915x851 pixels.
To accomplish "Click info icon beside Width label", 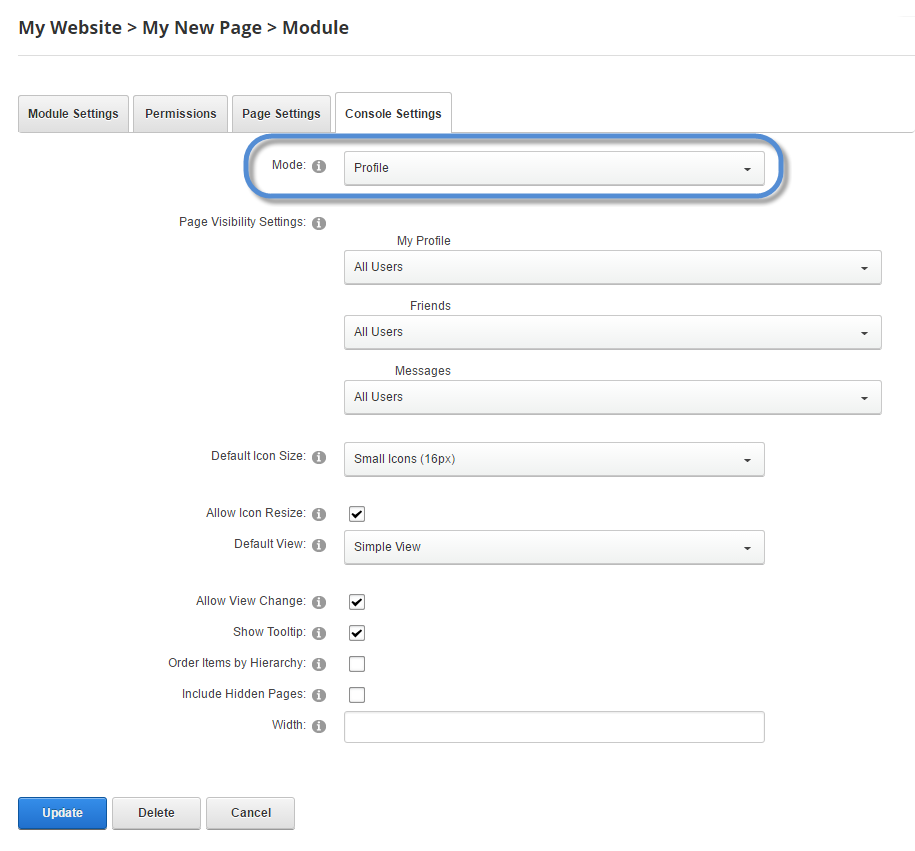I will point(319,726).
